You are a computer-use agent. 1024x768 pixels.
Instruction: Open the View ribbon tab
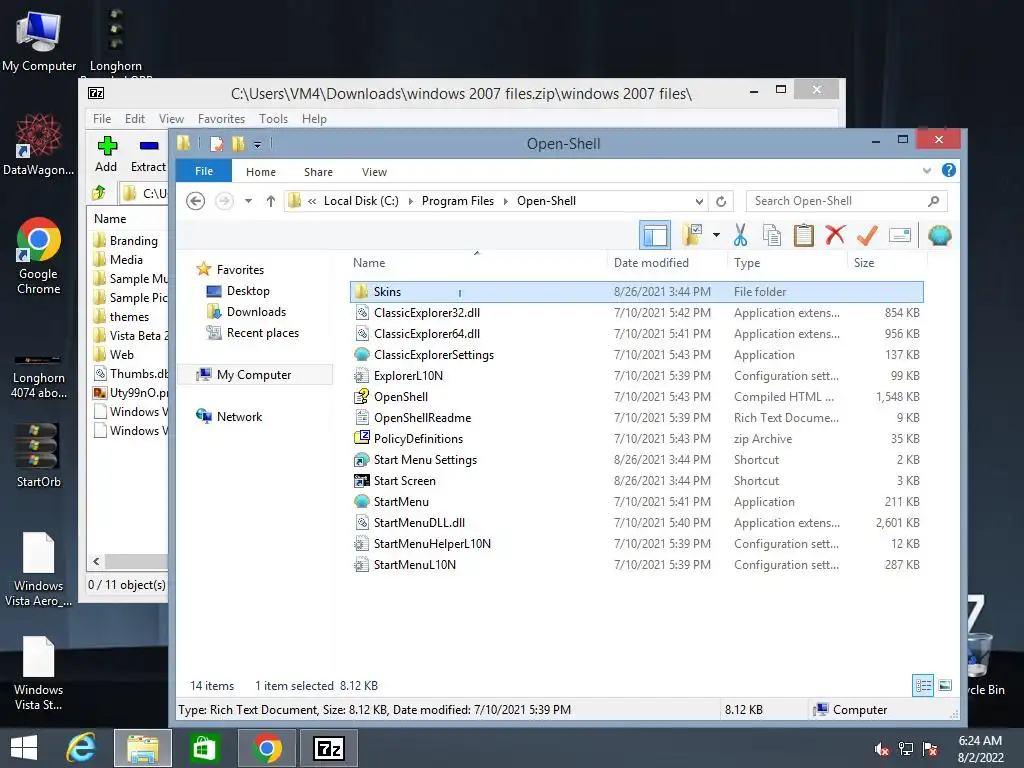[374, 172]
